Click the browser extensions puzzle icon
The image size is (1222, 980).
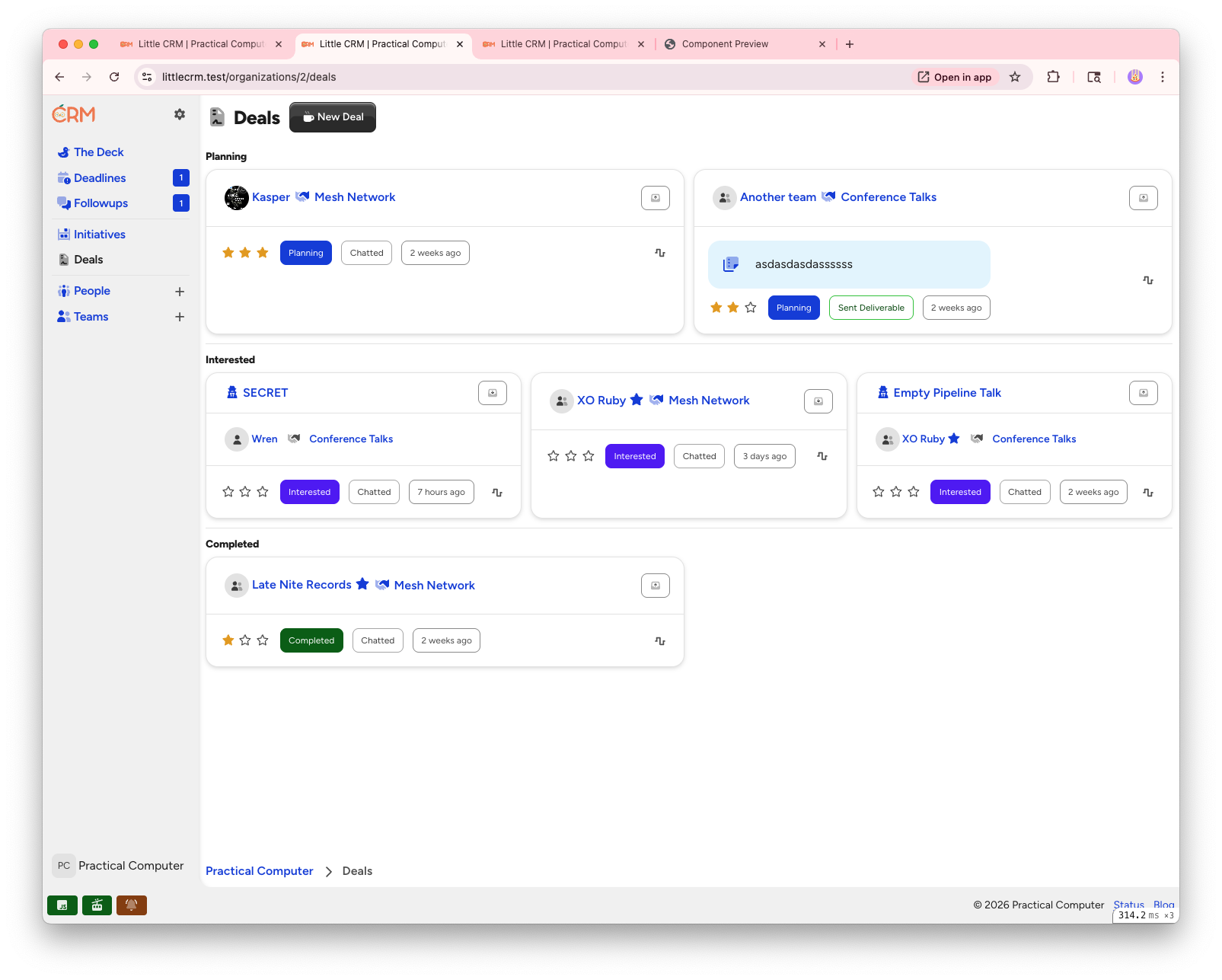pyautogui.click(x=1053, y=77)
